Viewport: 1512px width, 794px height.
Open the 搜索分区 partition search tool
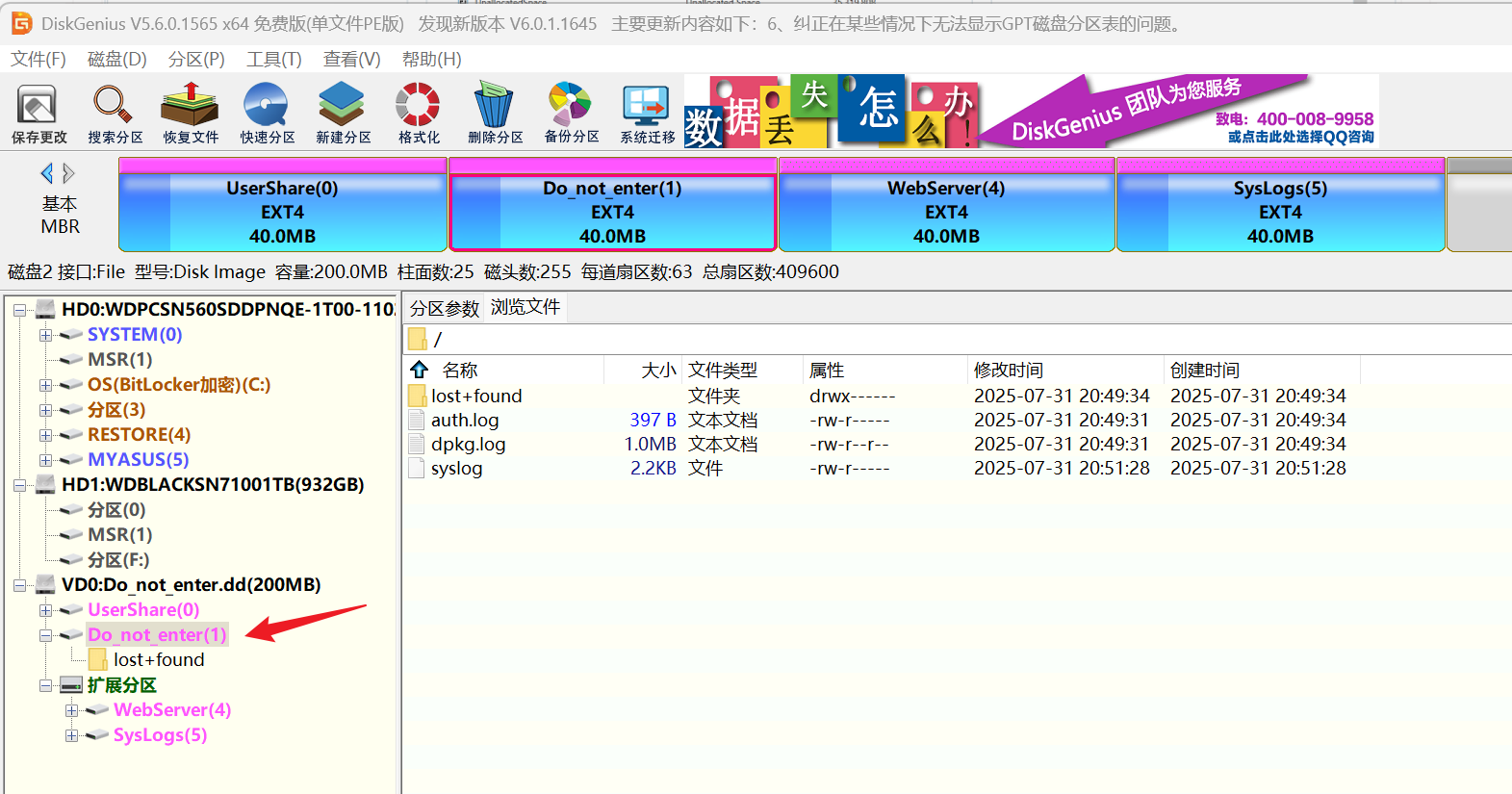(x=115, y=114)
